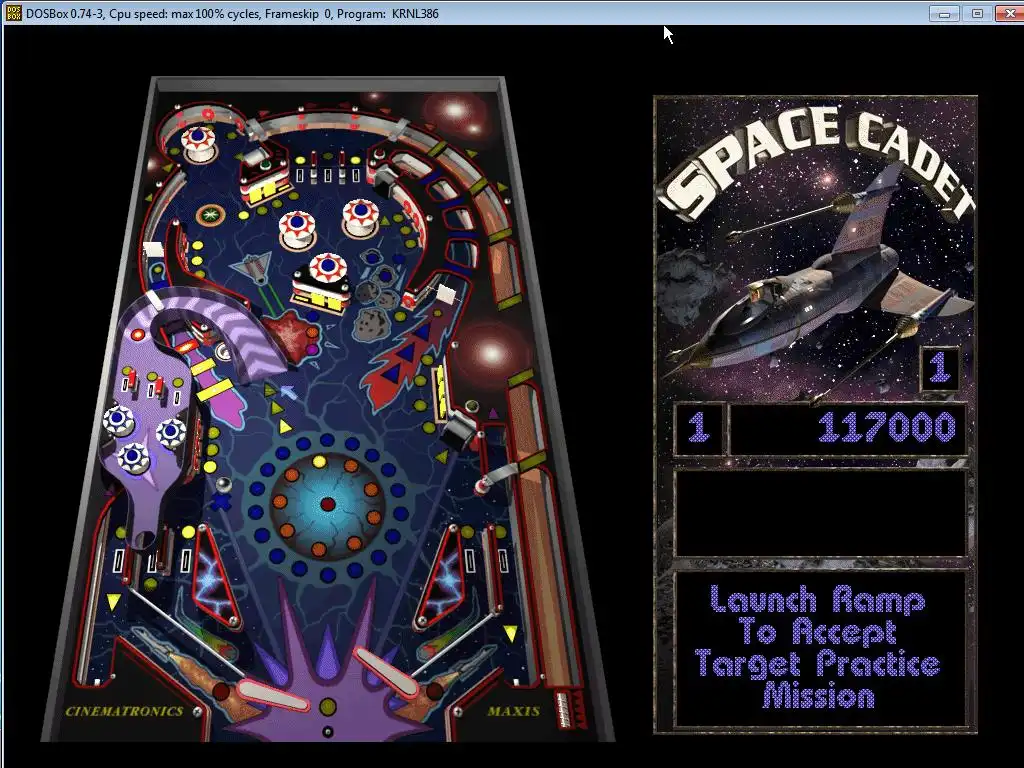Screen dimensions: 1024x768
Task: Click the MAXIS label on the table
Action: [x=513, y=711]
